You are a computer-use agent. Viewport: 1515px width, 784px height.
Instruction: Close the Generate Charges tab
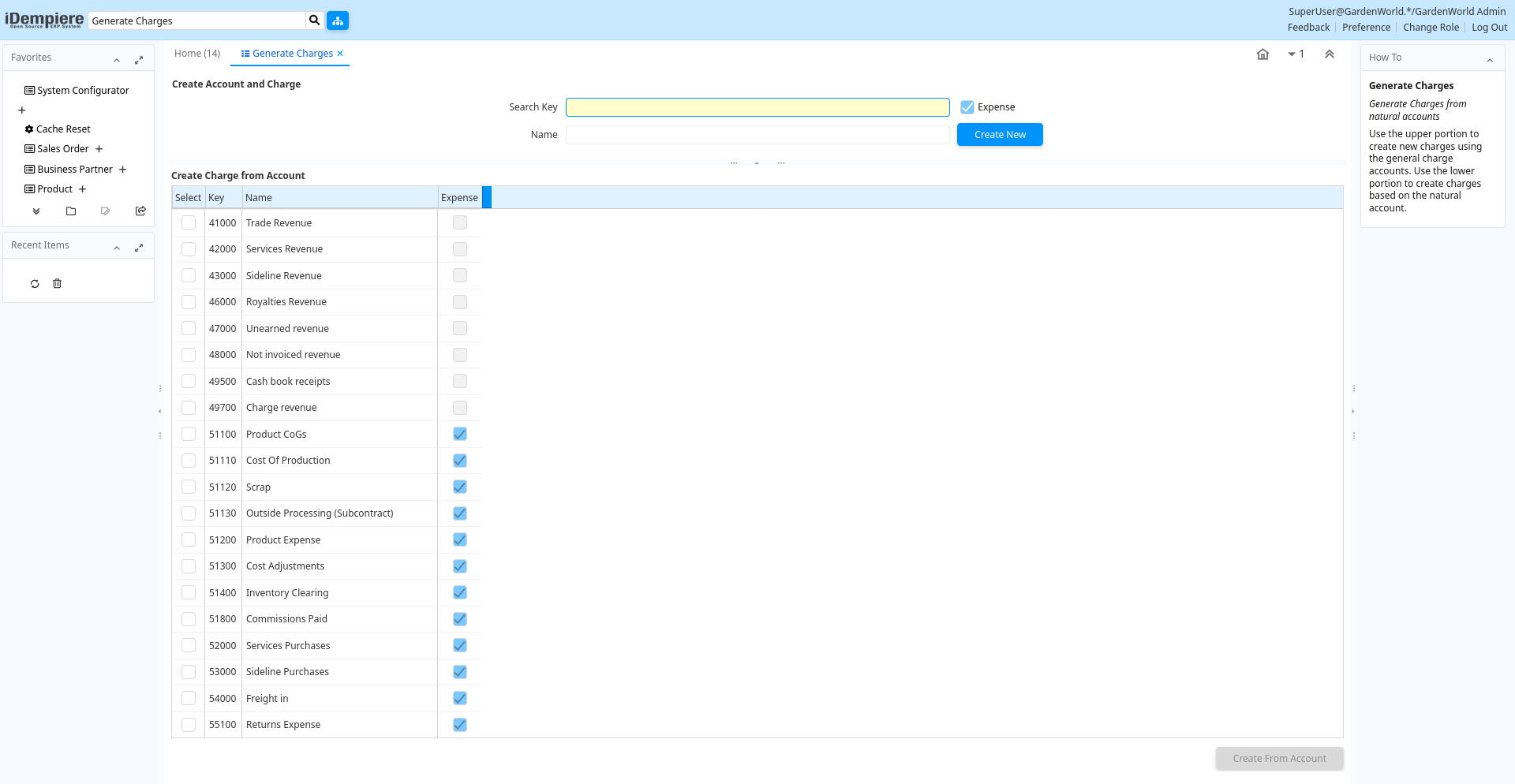coord(340,54)
